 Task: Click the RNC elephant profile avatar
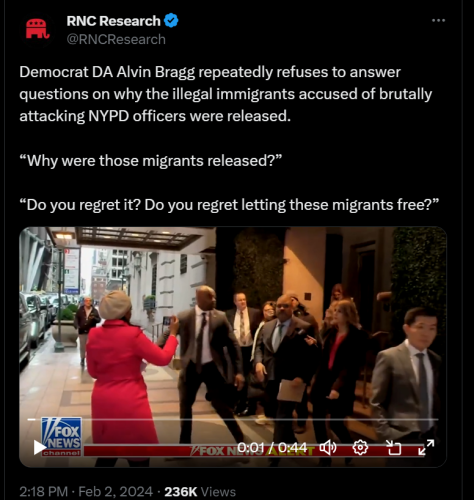point(37,29)
